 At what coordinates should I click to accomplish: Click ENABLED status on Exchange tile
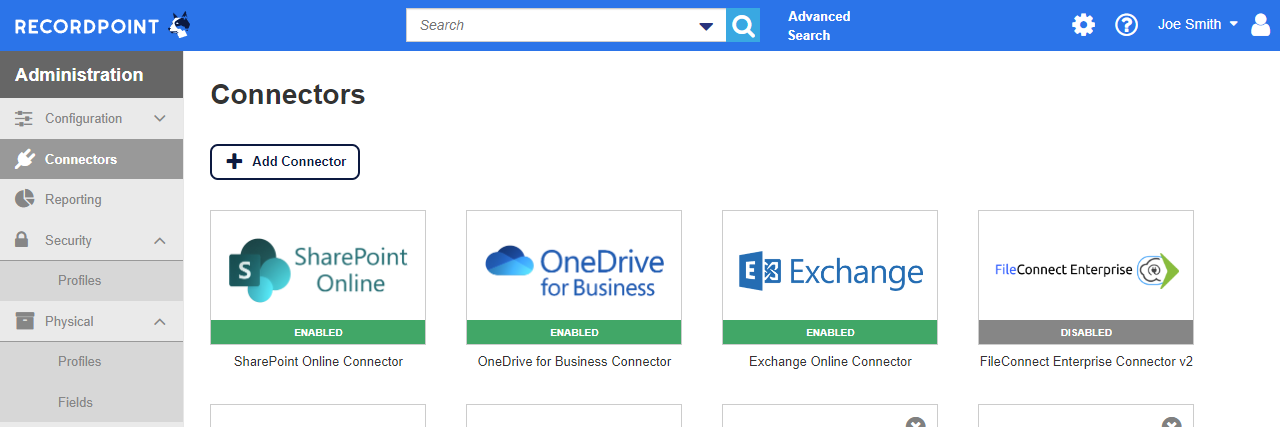(830, 333)
